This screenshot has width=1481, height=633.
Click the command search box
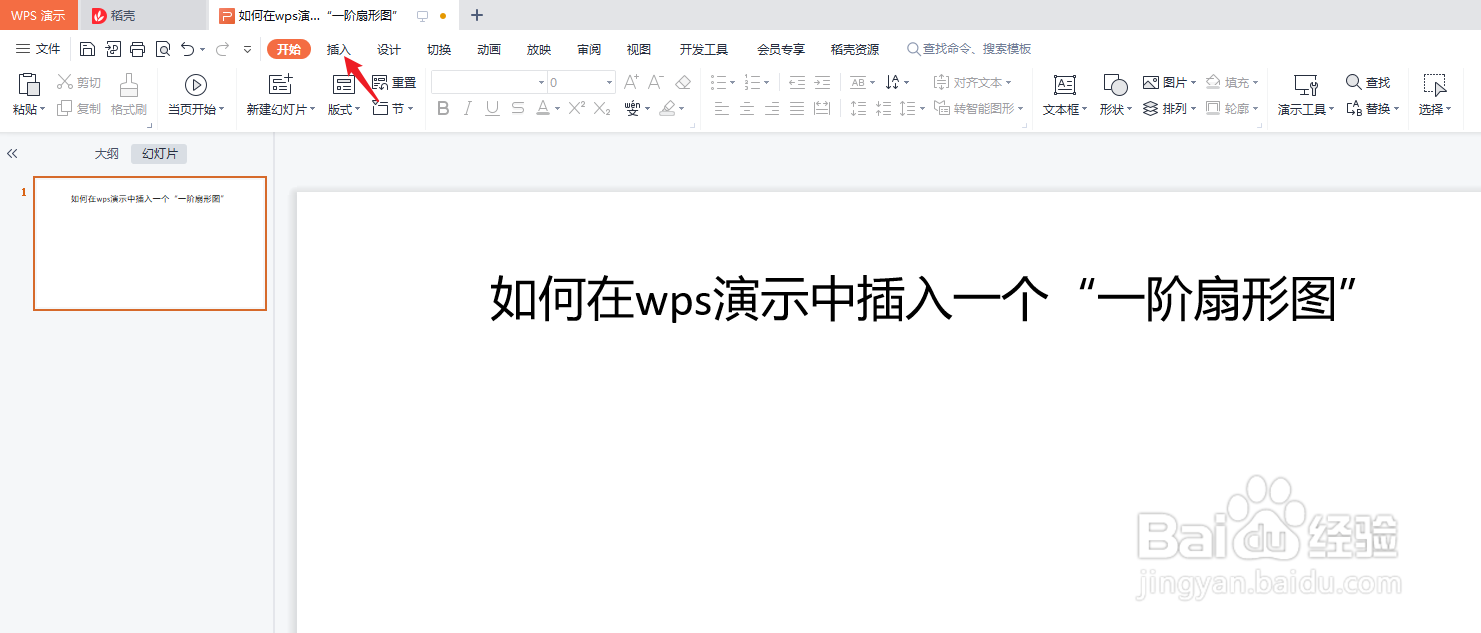(x=969, y=49)
